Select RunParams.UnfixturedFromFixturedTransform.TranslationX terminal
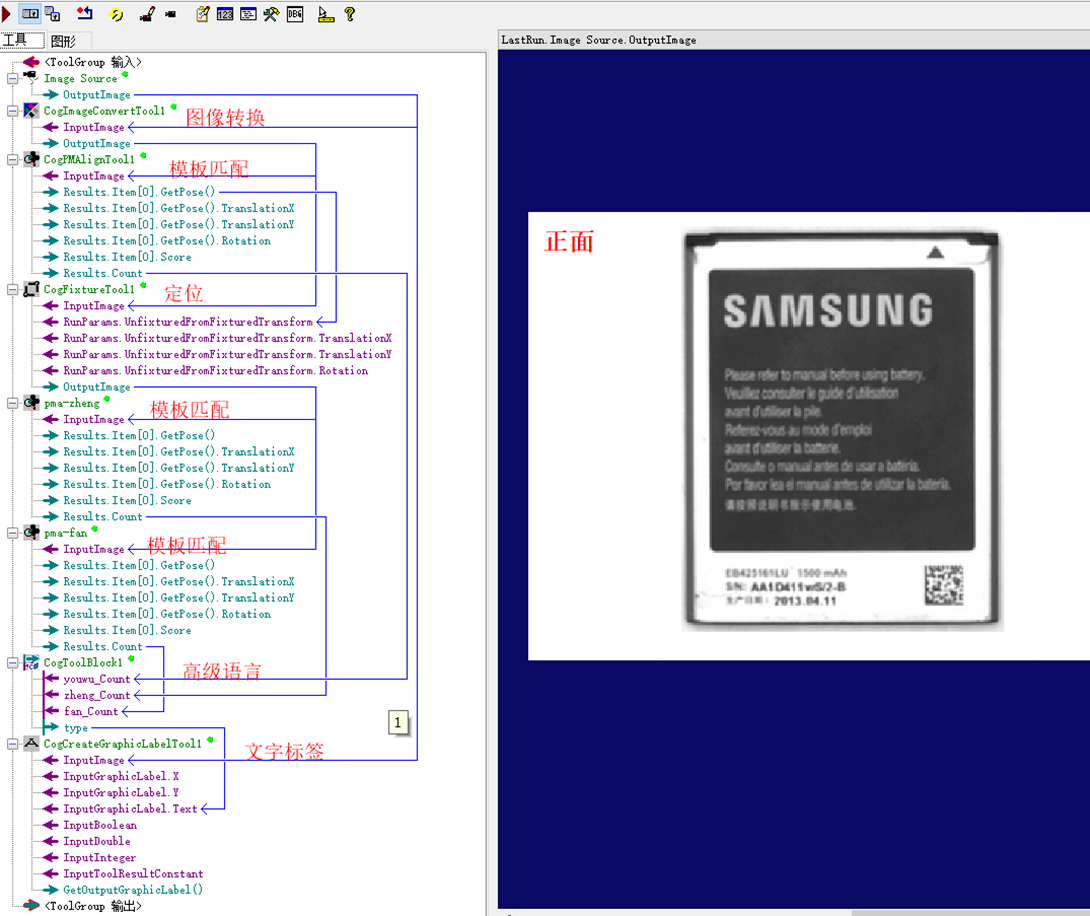1090x916 pixels. pos(227,338)
